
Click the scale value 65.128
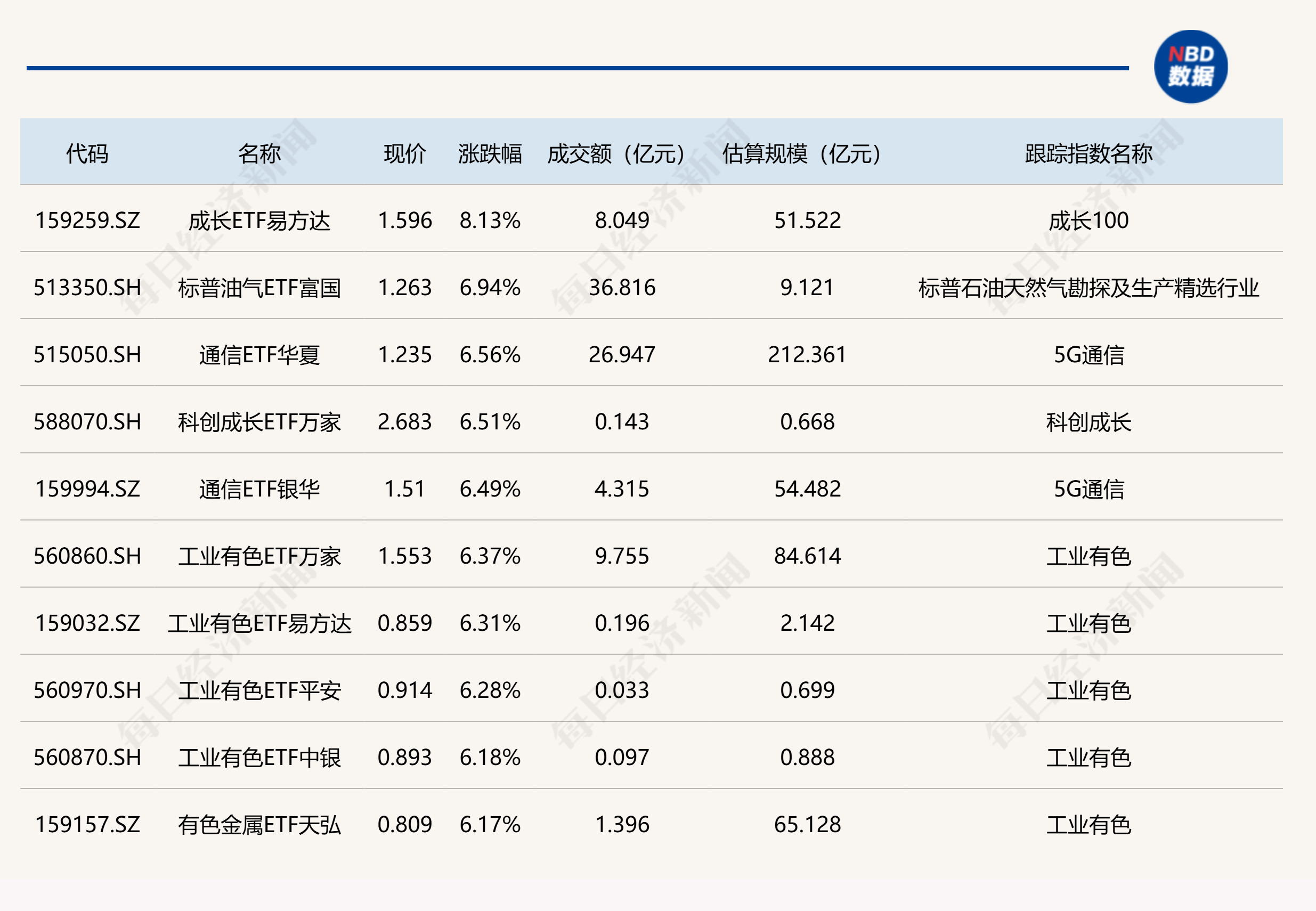[807, 825]
